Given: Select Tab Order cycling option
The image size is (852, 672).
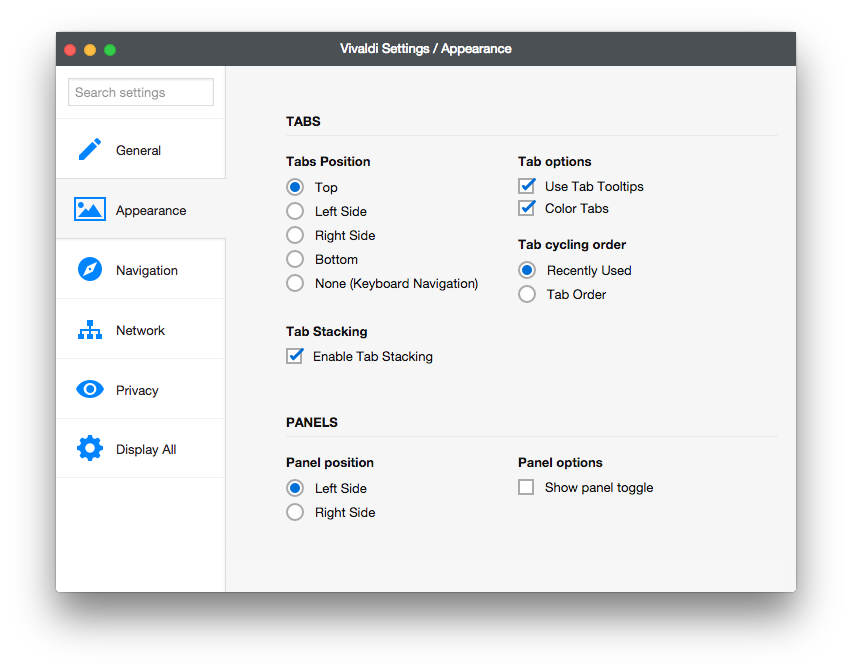Looking at the screenshot, I should 527,294.
